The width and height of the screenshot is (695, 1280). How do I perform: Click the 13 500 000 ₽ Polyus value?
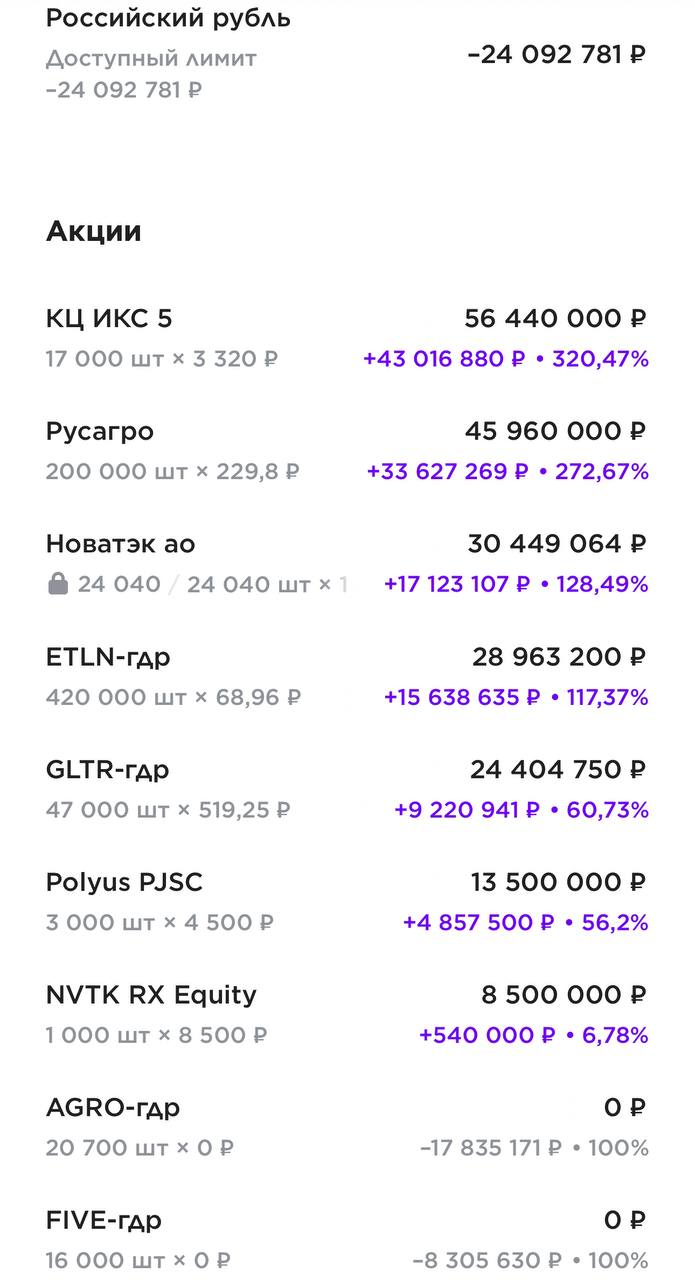click(x=558, y=883)
